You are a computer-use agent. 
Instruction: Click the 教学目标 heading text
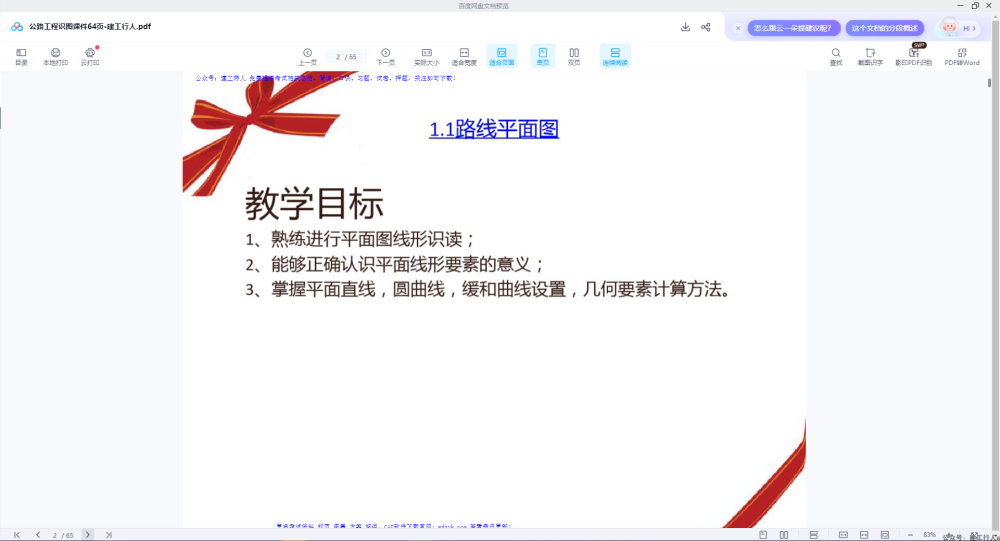(x=314, y=204)
